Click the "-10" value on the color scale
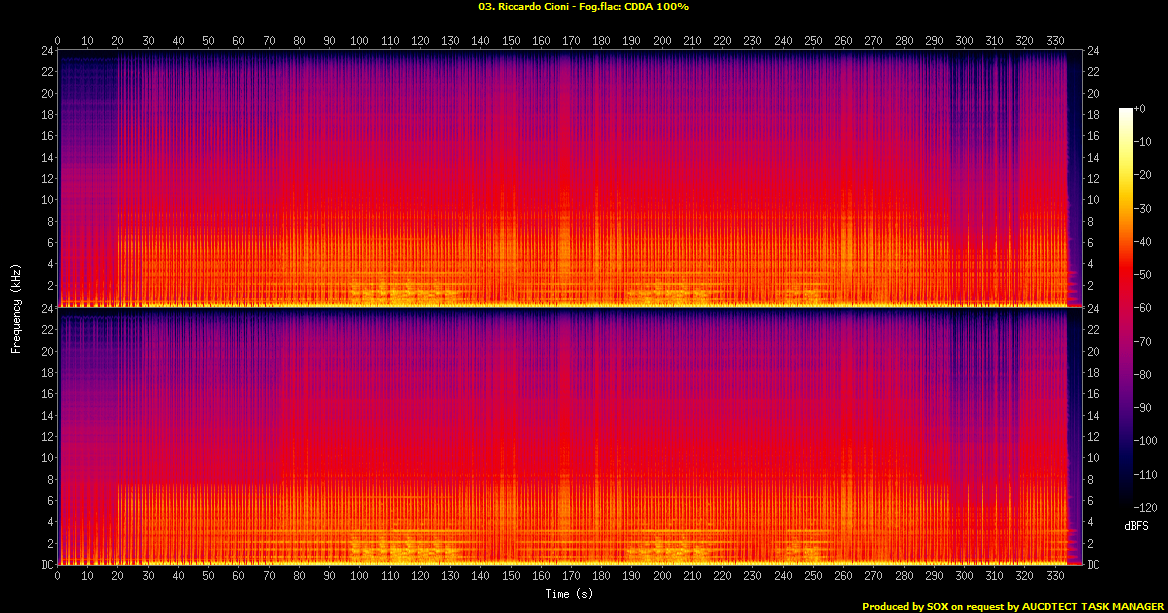1168x613 pixels. point(1143,142)
